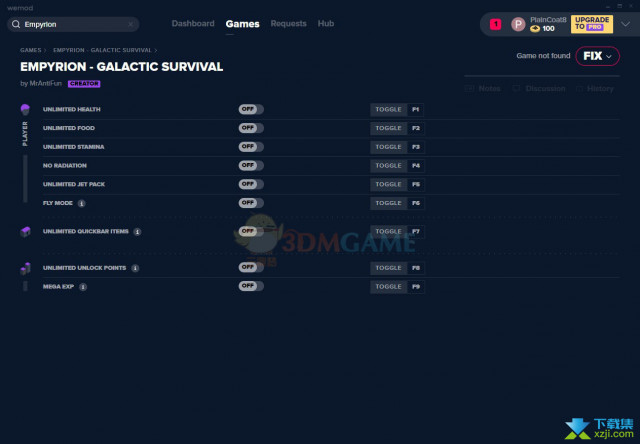640x444 pixels.
Task: Expand the account menu chevron
Action: pos(625,24)
